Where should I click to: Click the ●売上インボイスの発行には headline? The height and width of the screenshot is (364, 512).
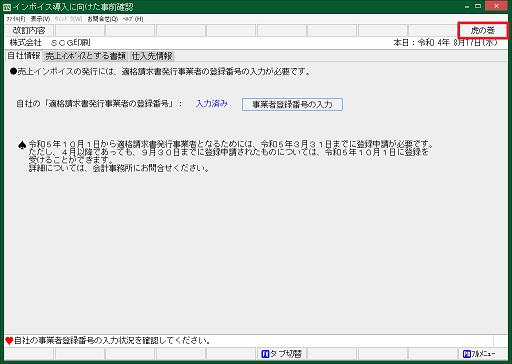click(160, 71)
